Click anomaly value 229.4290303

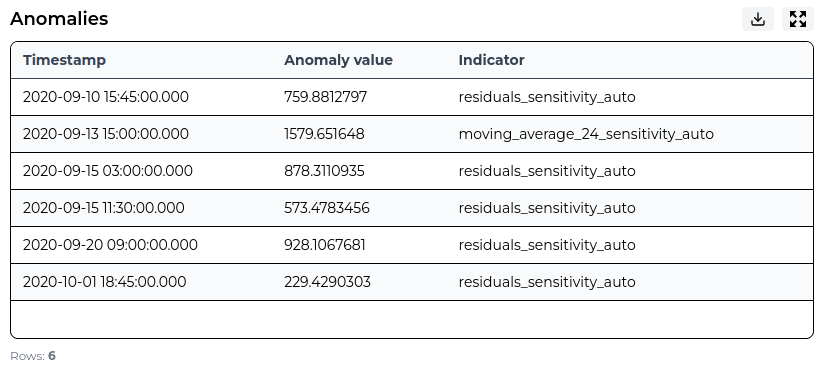[327, 282]
